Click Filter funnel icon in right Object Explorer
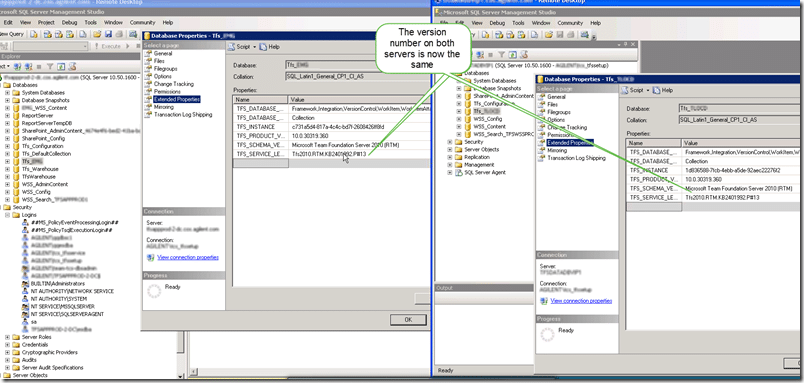Screen dimensions: 804x383 pos(501,54)
